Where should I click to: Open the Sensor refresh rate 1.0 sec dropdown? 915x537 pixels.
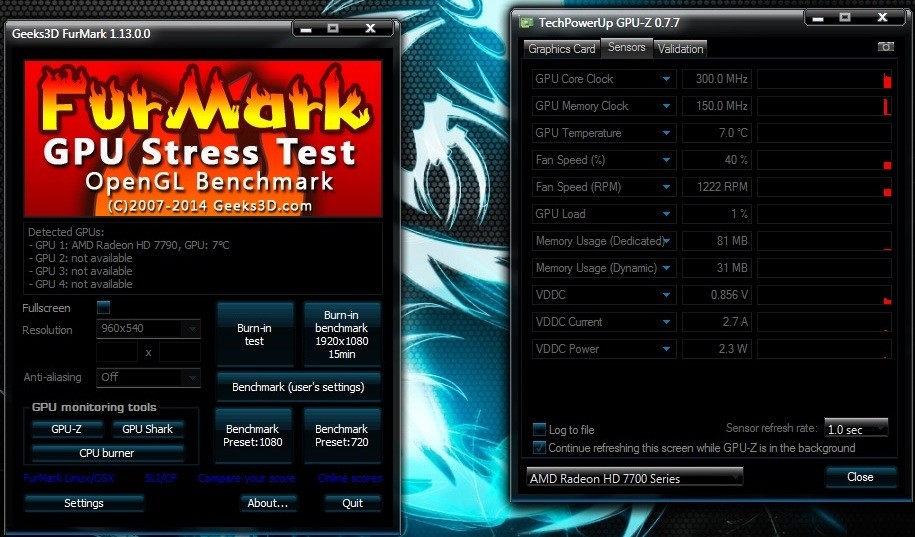pos(856,428)
